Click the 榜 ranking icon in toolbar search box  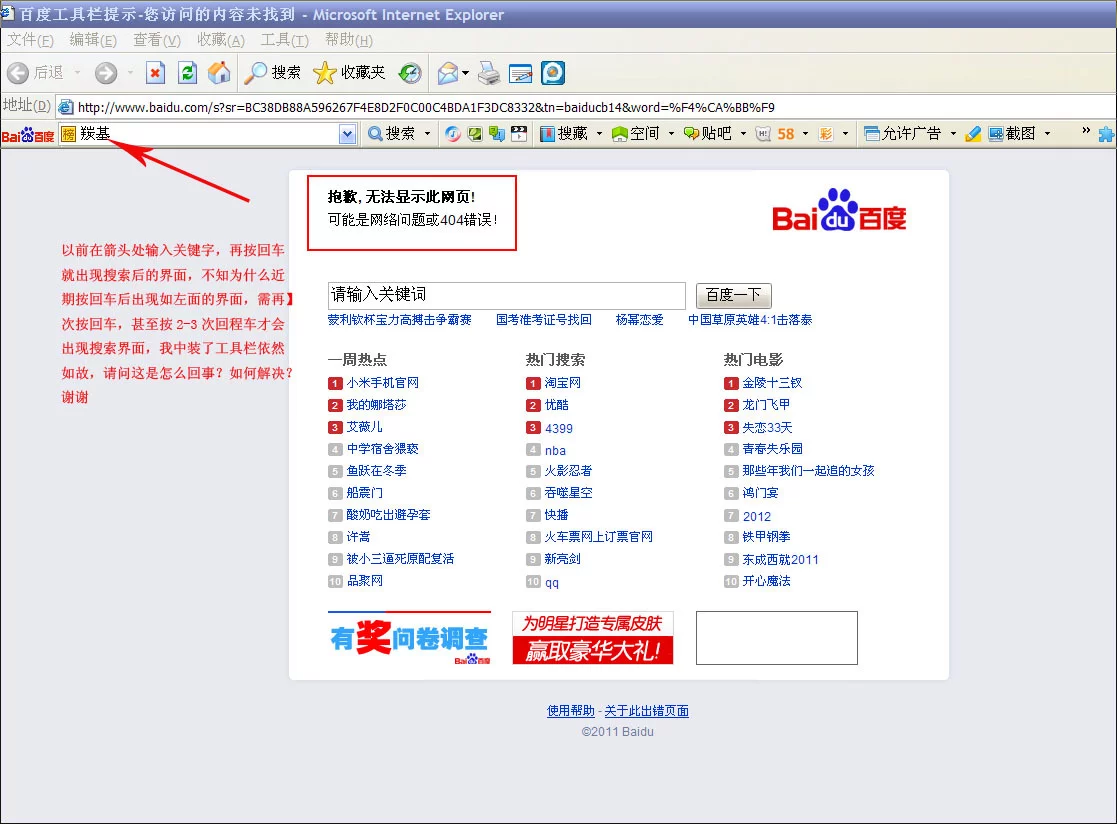(68, 134)
